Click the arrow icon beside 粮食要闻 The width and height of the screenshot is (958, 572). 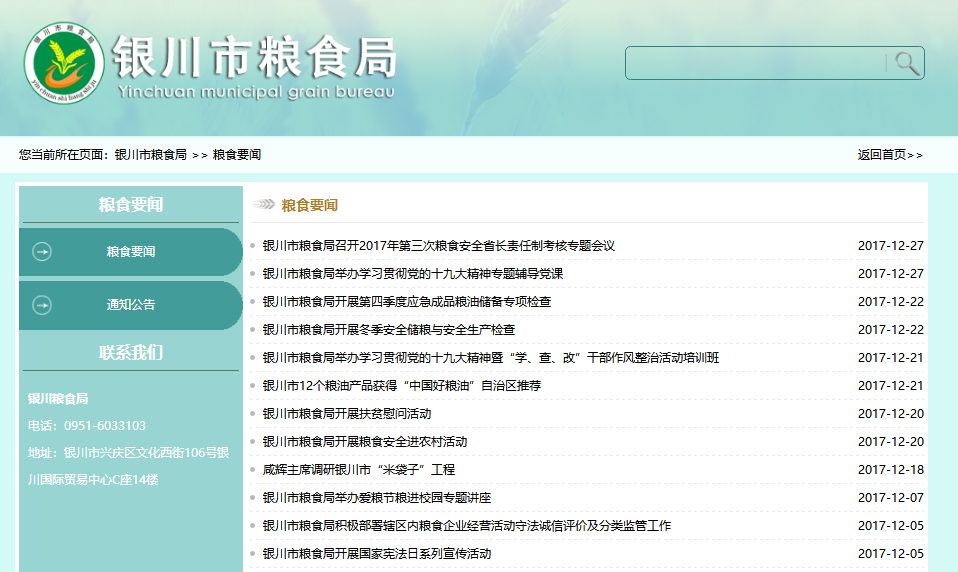point(42,252)
